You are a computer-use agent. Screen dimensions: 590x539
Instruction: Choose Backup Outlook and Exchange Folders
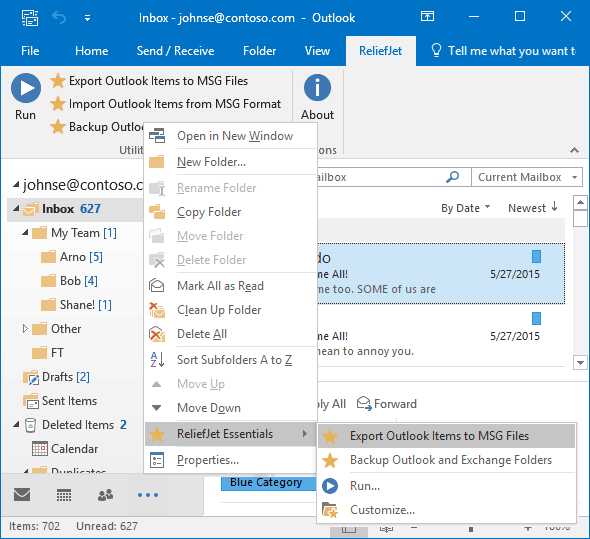point(446,460)
